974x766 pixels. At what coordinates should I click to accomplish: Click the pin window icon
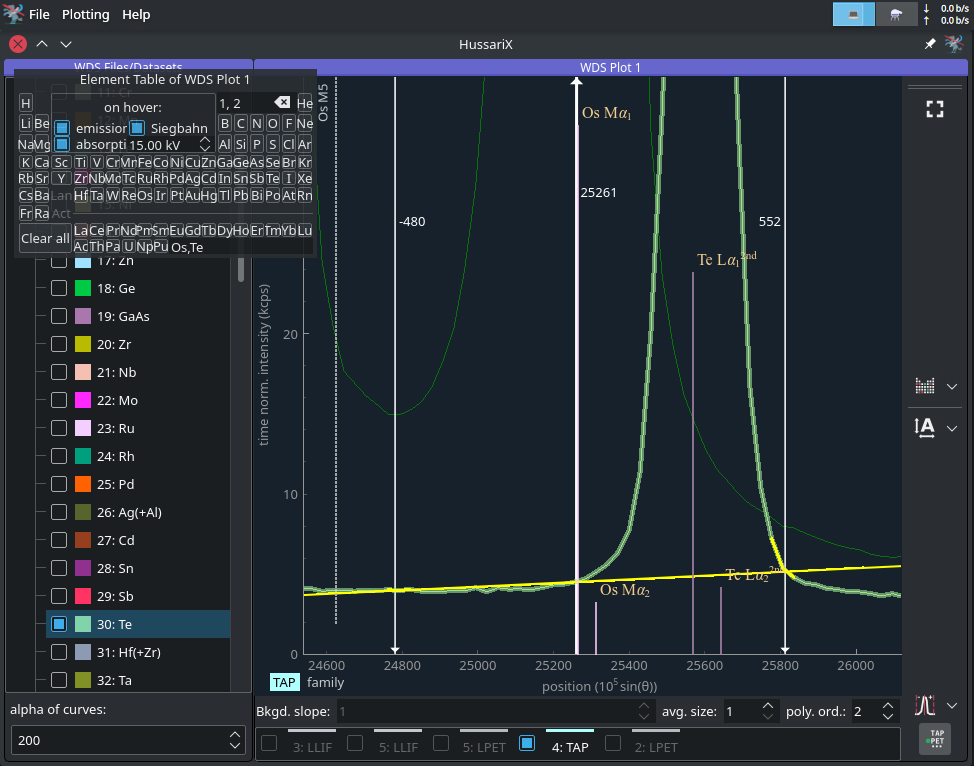[x=930, y=44]
